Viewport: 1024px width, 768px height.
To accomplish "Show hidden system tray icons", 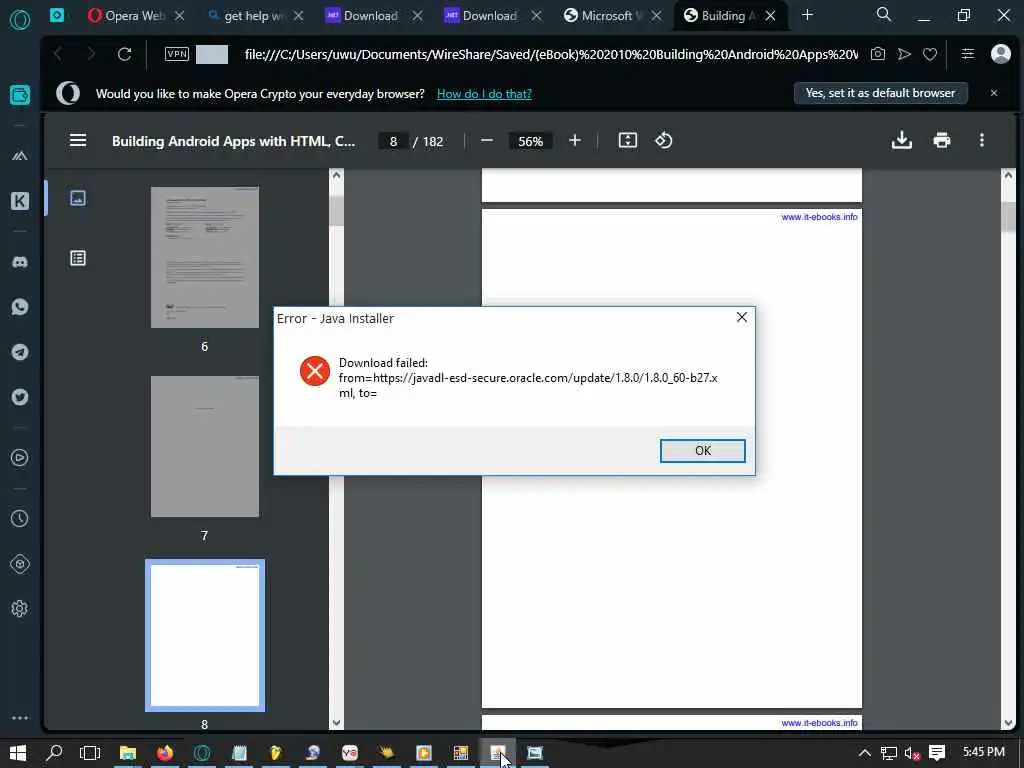I will (x=864, y=753).
